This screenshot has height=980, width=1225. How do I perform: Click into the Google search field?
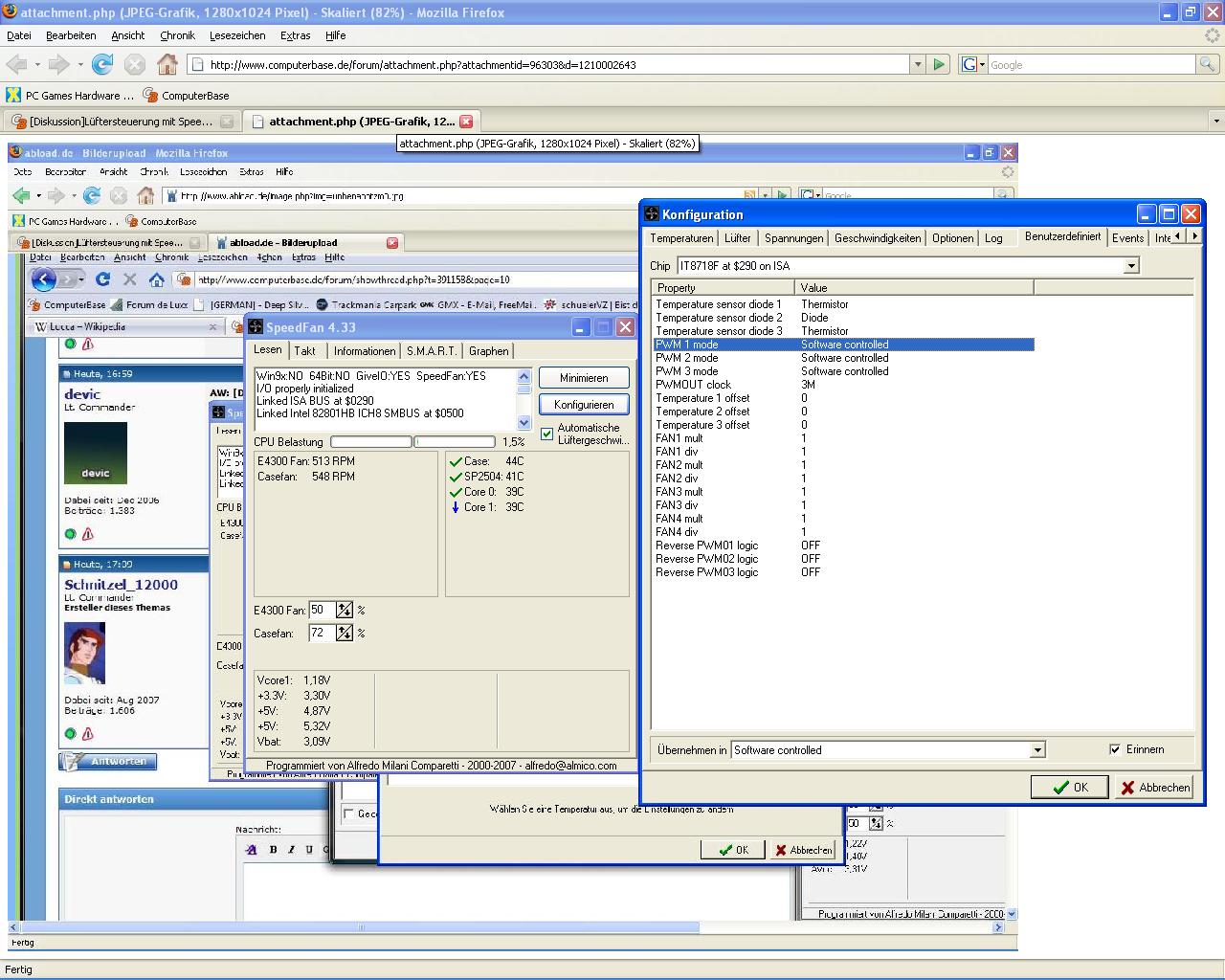tap(1091, 64)
